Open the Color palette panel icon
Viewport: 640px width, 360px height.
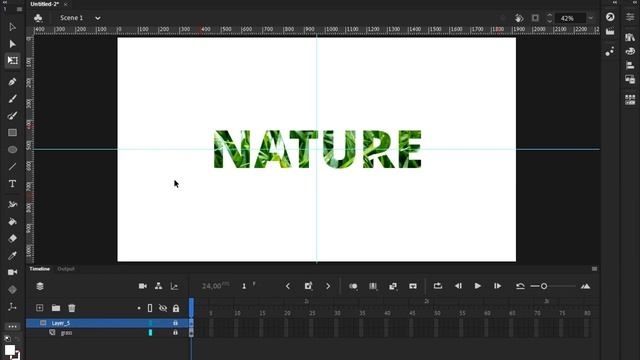click(630, 51)
